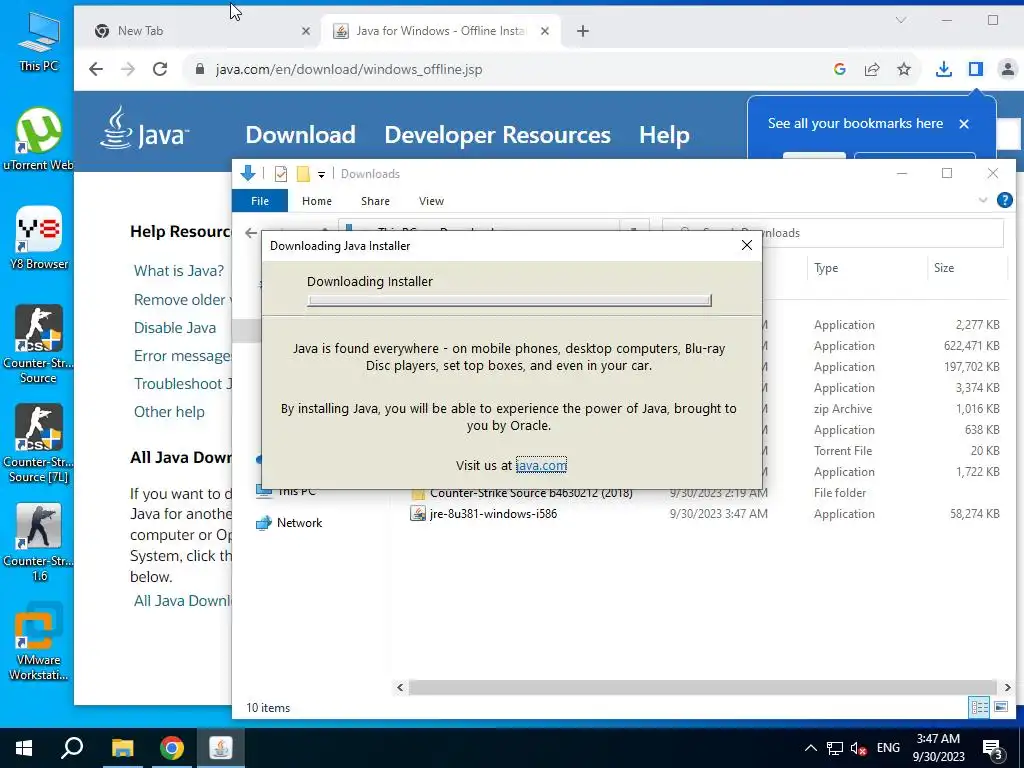
Task: Click the Disable Java link
Action: point(175,327)
